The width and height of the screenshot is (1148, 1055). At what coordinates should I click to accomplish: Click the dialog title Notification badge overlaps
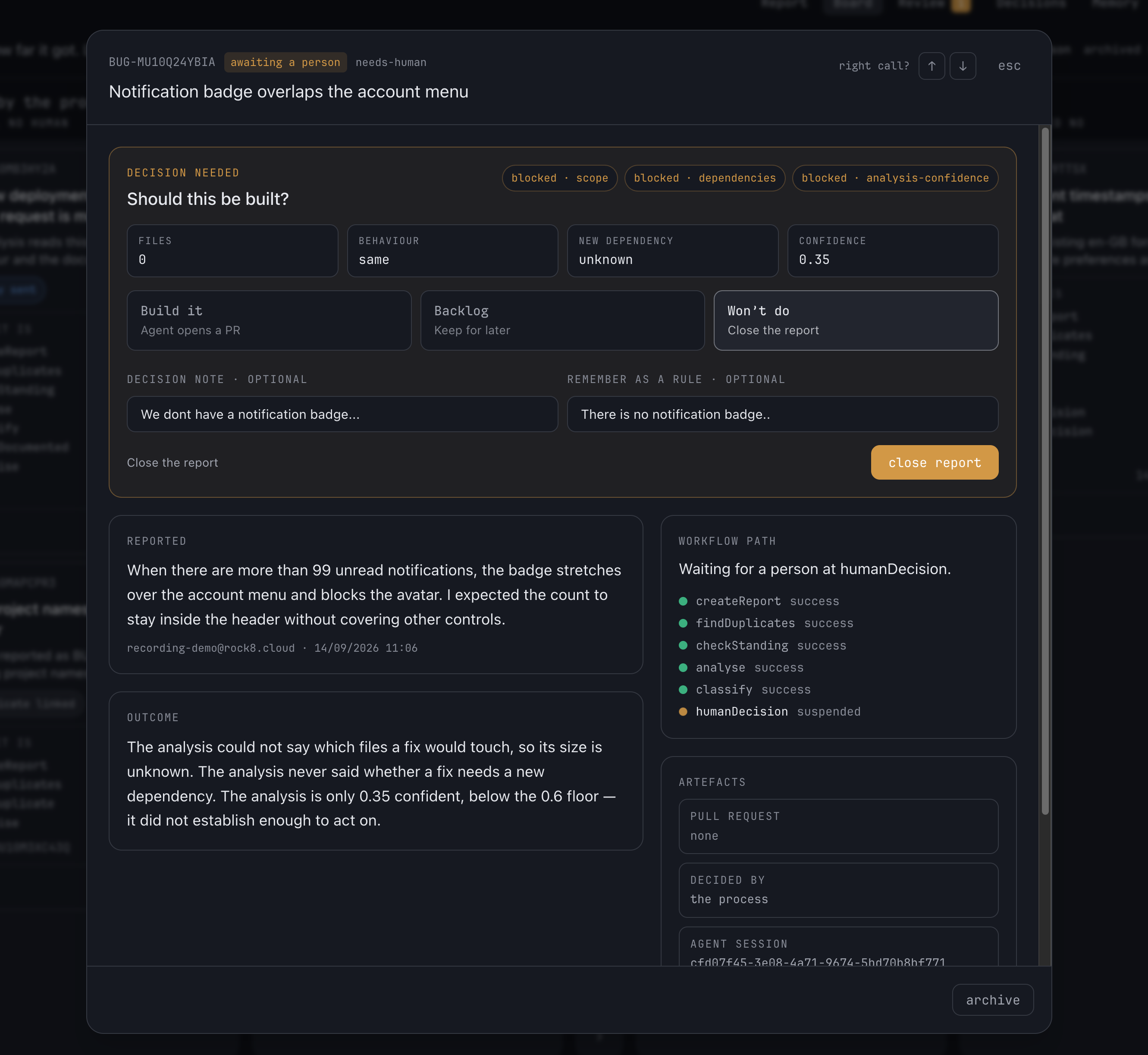point(288,91)
